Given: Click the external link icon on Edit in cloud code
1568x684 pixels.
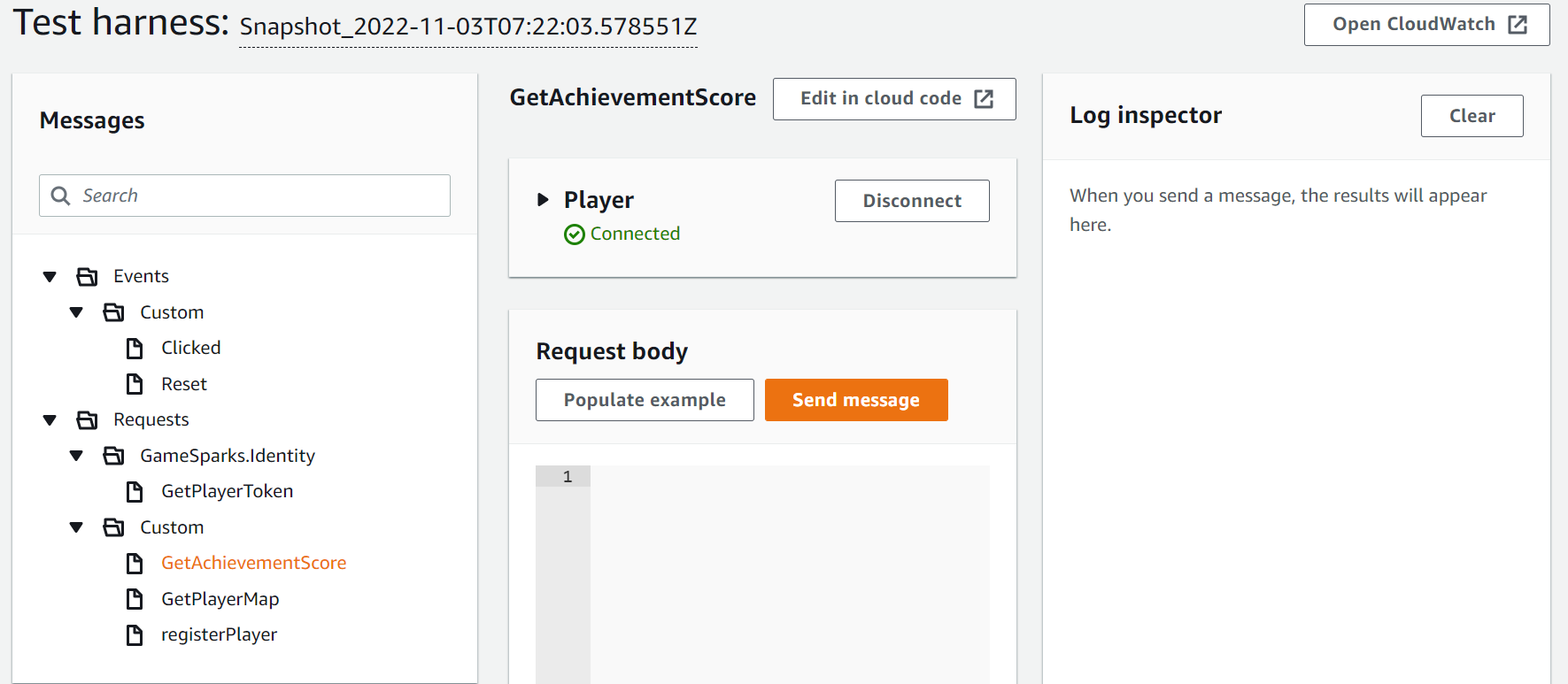Looking at the screenshot, I should click(x=983, y=98).
